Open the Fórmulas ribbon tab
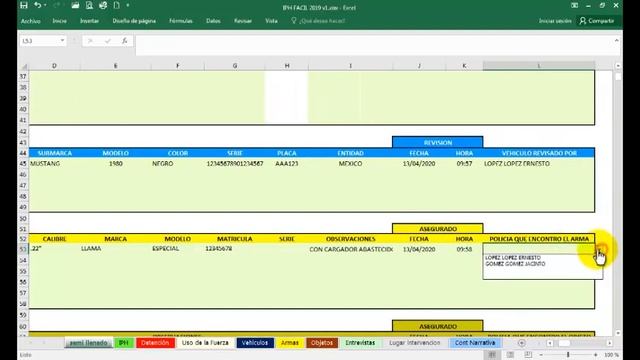640x360 pixels. click(x=181, y=21)
